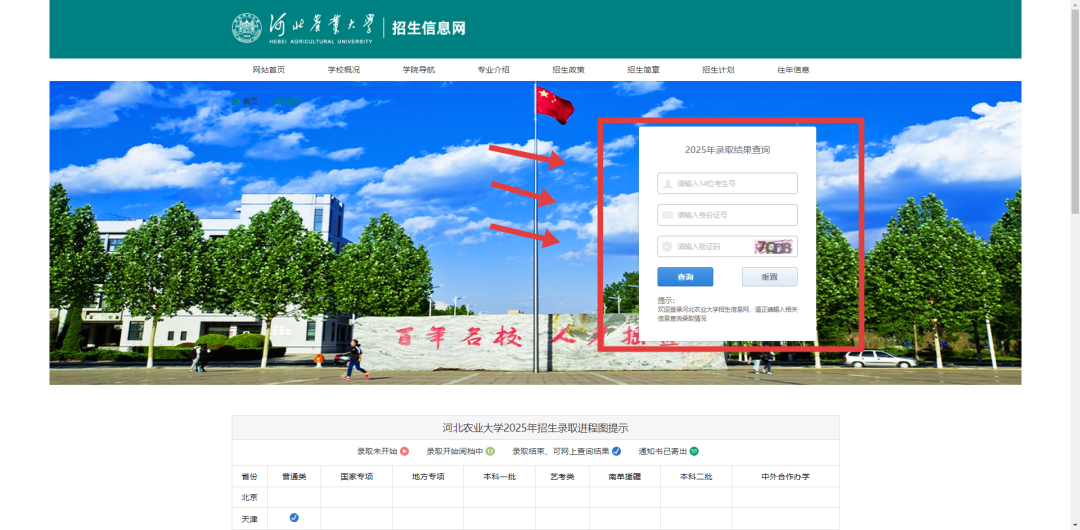The image size is (1080, 530).
Task: Click the blue check legend icon for 可网上查询结果
Action: (616, 451)
